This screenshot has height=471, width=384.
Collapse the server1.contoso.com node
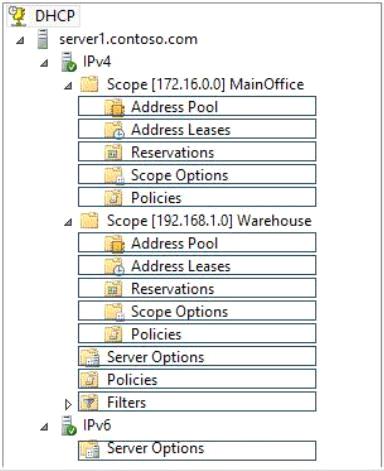point(21,40)
